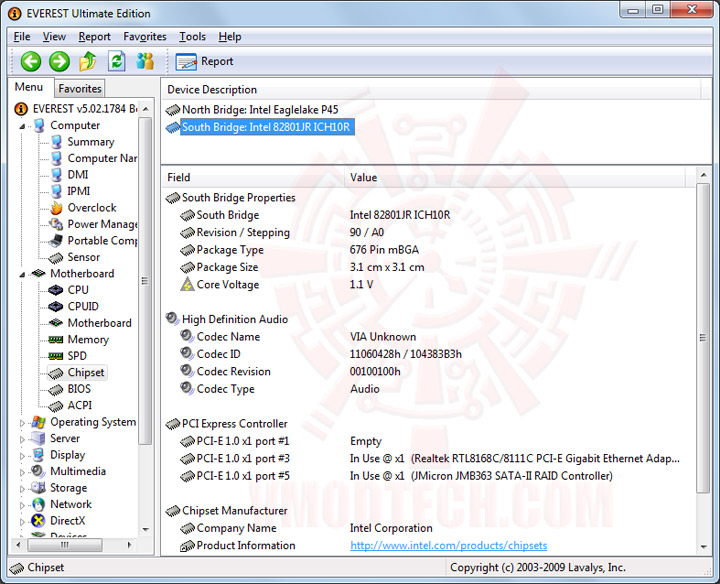Viewport: 720px width, 584px height.
Task: Open DMI under Computer
Action: pos(78,174)
